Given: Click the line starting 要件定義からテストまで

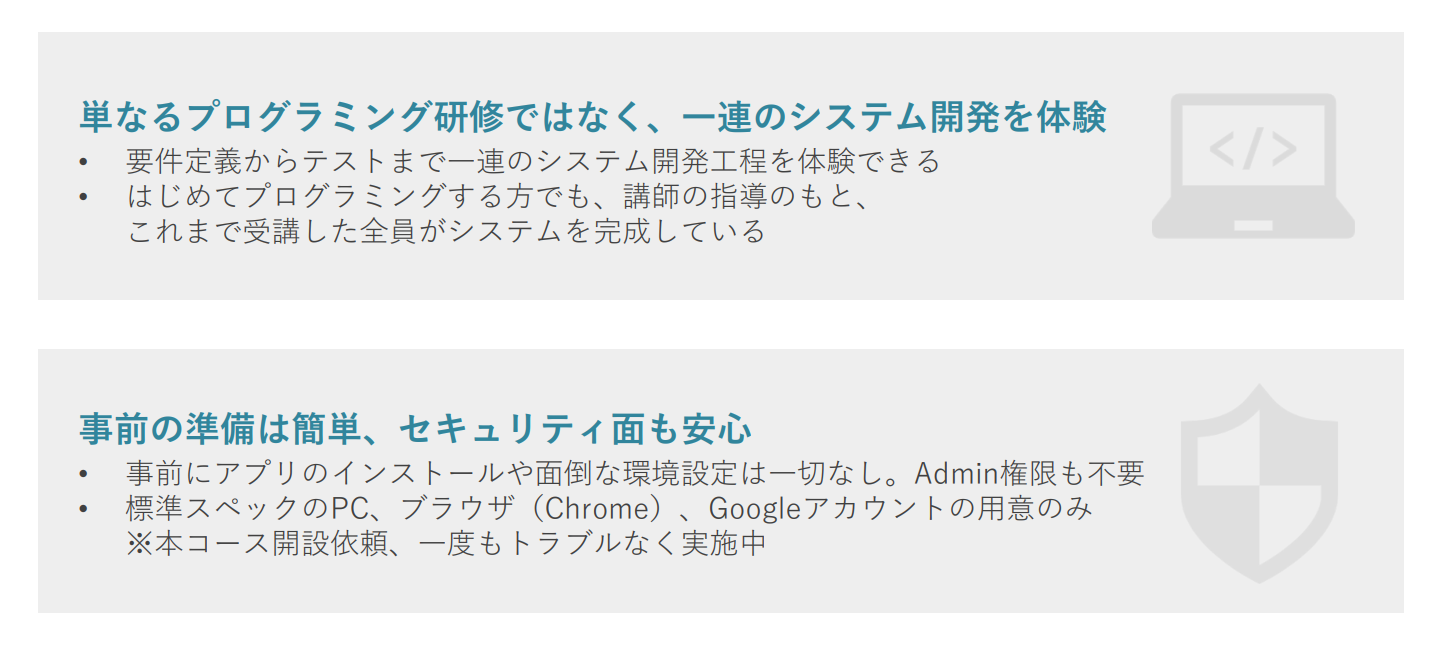Looking at the screenshot, I should (x=533, y=160).
